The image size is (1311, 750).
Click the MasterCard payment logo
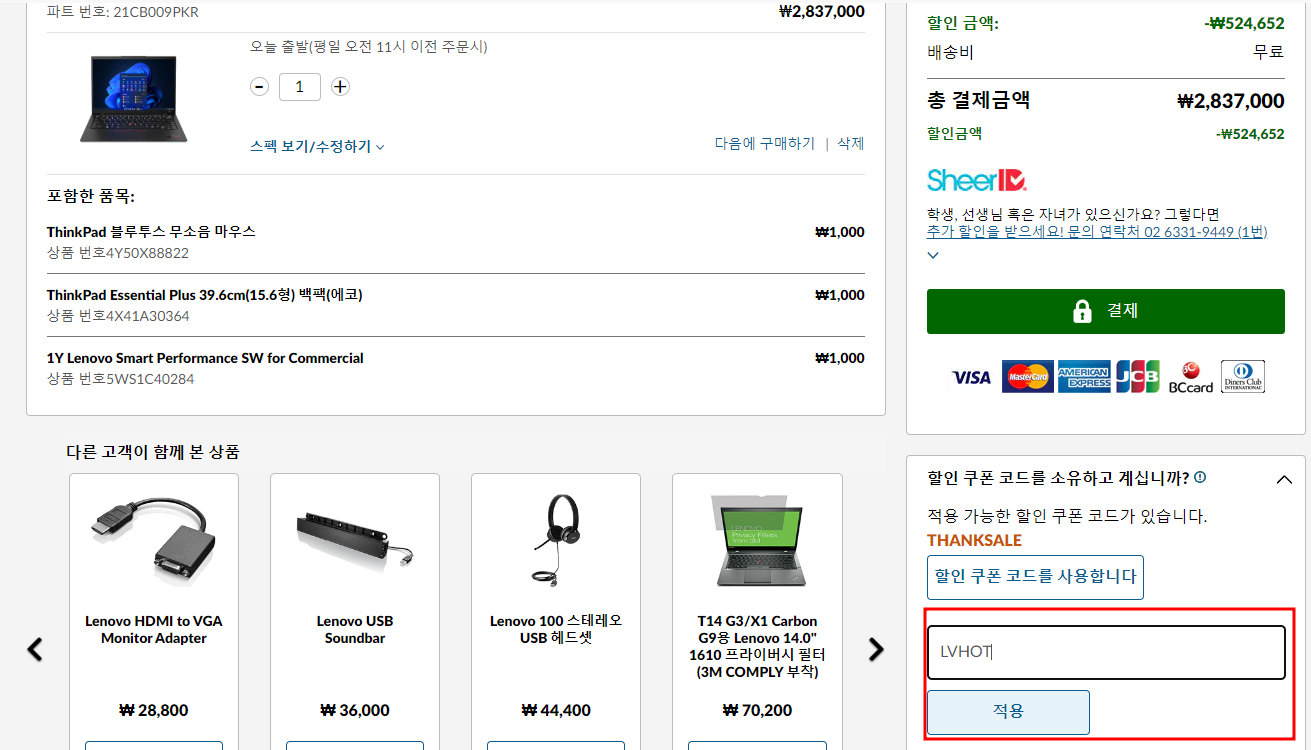pos(1027,376)
